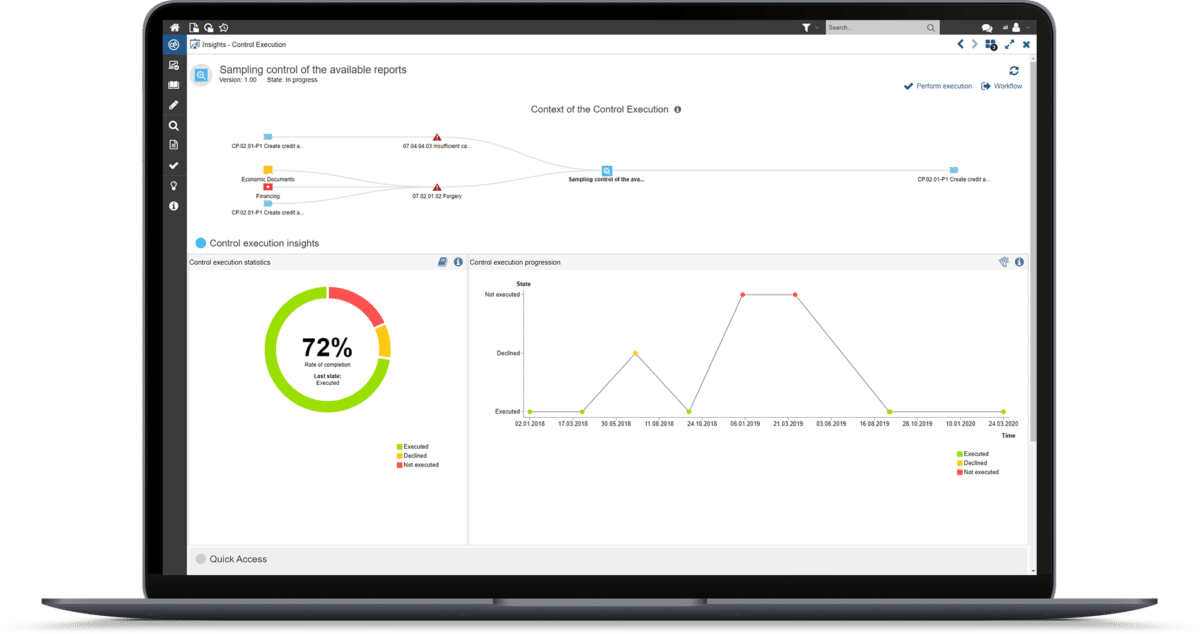Select the pencil edit tool in sidebar
1200x634 pixels.
(x=173, y=104)
